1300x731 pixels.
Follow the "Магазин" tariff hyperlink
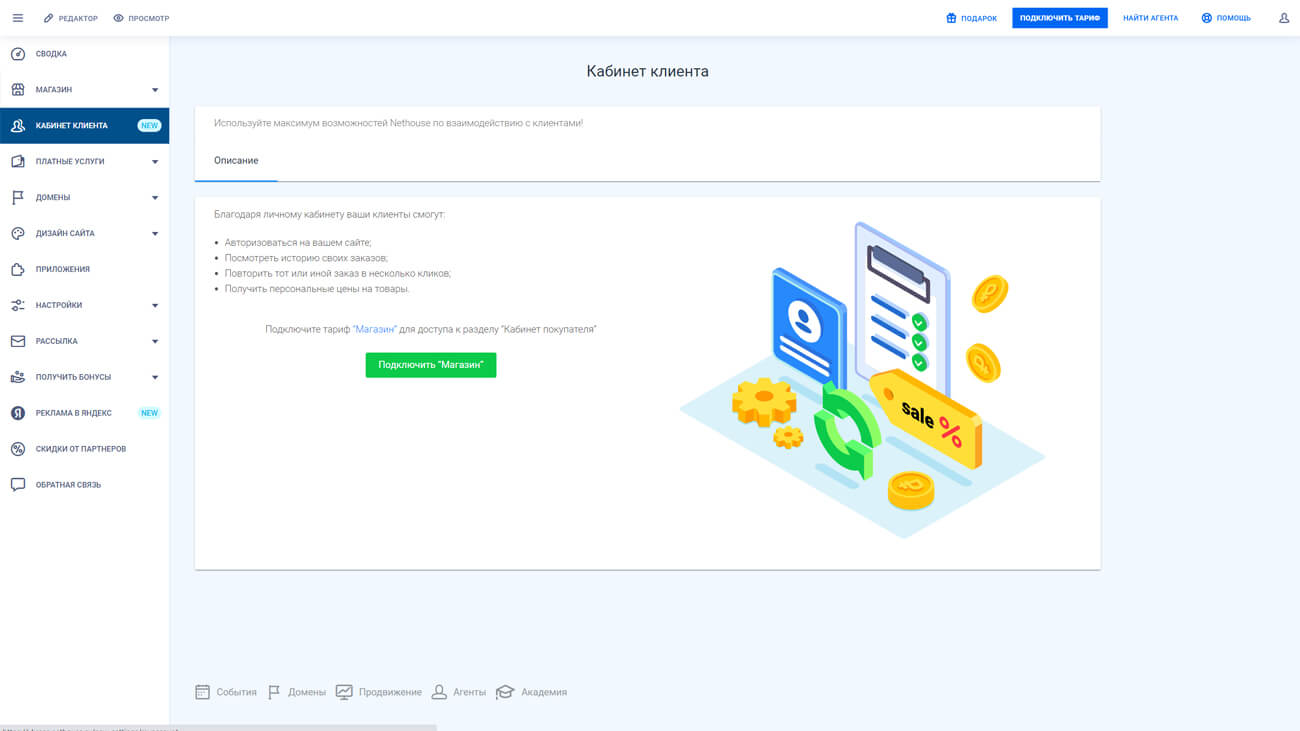coord(375,329)
